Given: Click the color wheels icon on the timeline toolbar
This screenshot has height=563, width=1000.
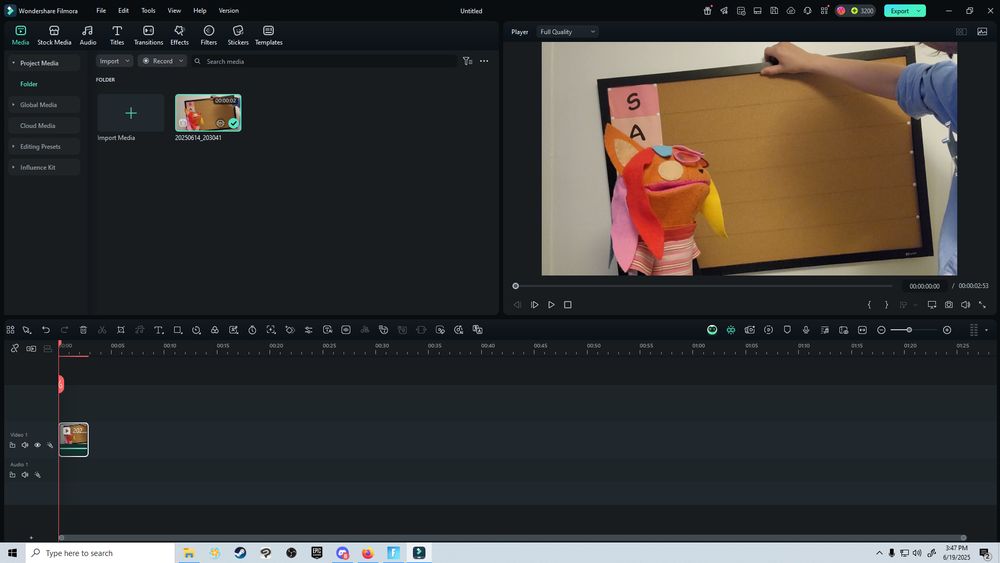Looking at the screenshot, I should [x=215, y=330].
